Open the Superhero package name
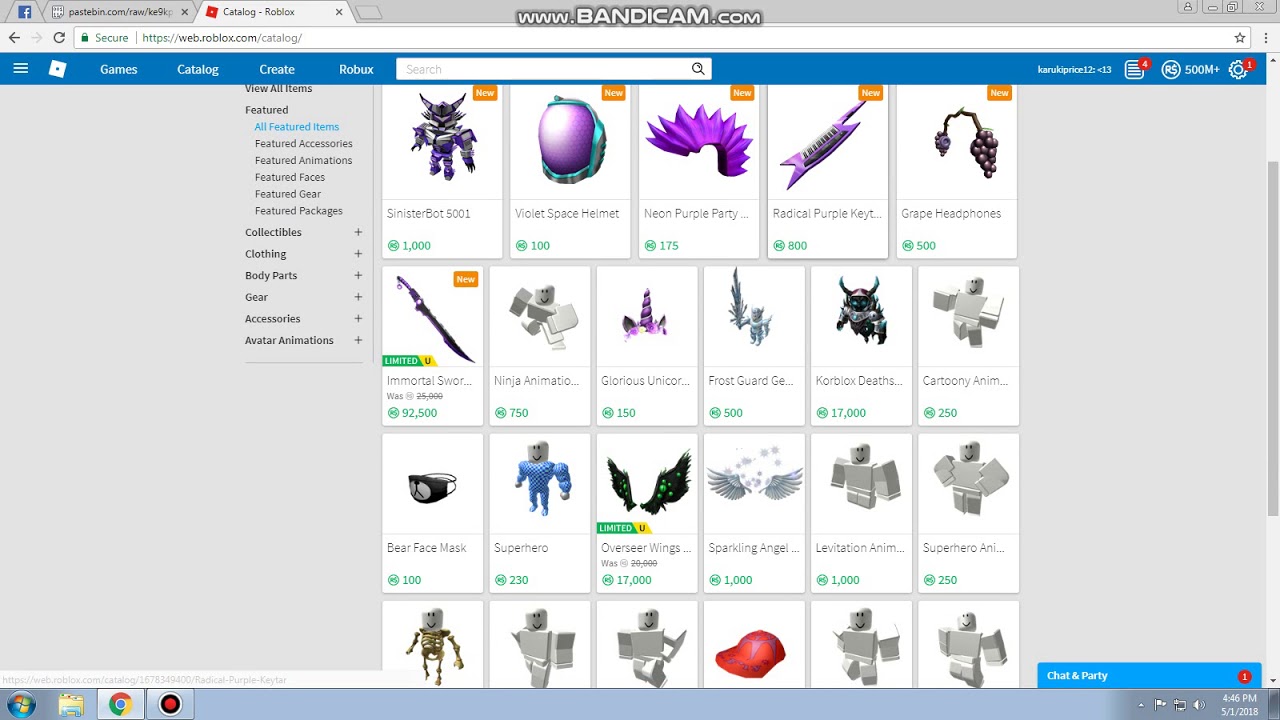Screen dimensions: 1280x720 click(x=521, y=548)
